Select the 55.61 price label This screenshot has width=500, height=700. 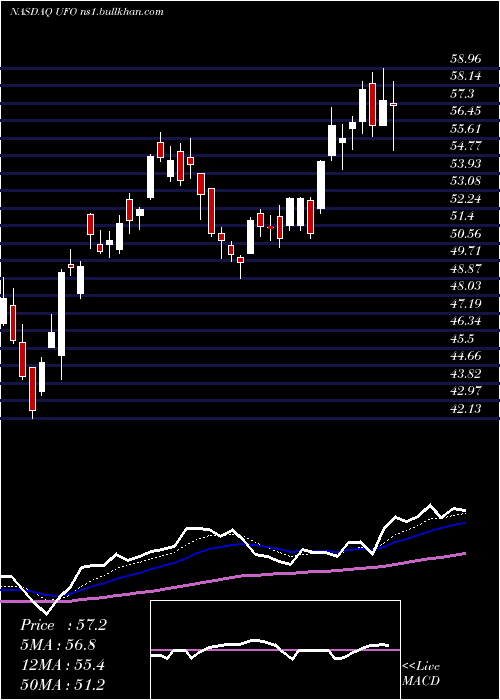tap(465, 129)
